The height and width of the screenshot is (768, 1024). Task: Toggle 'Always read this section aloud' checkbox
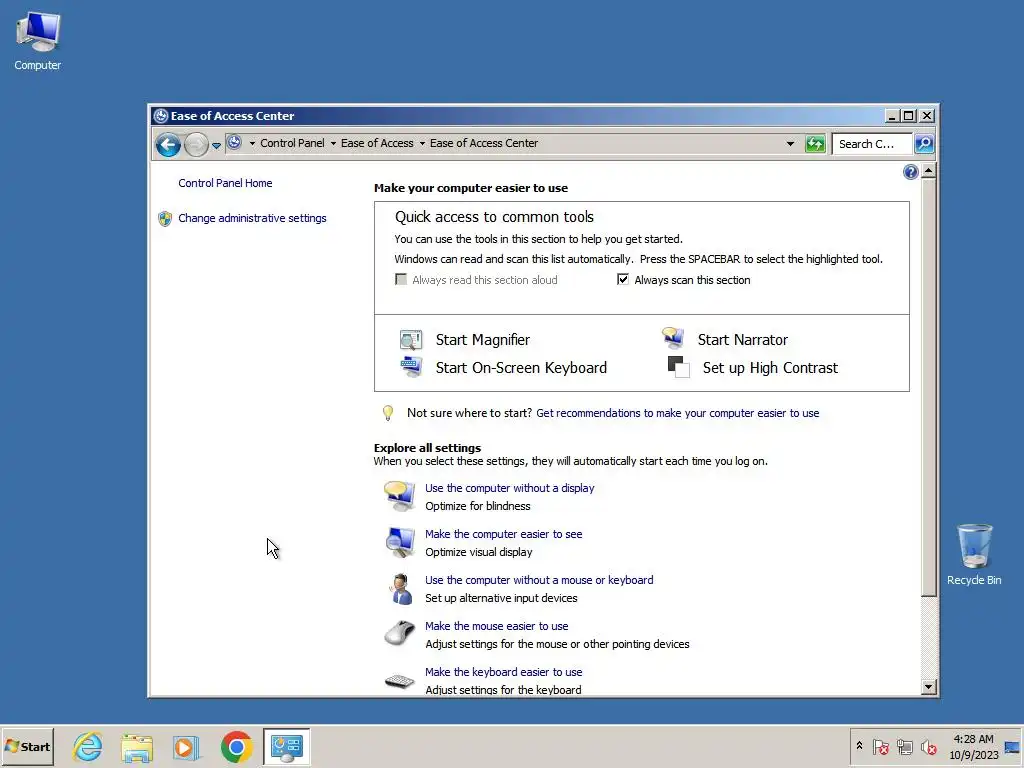pos(401,280)
